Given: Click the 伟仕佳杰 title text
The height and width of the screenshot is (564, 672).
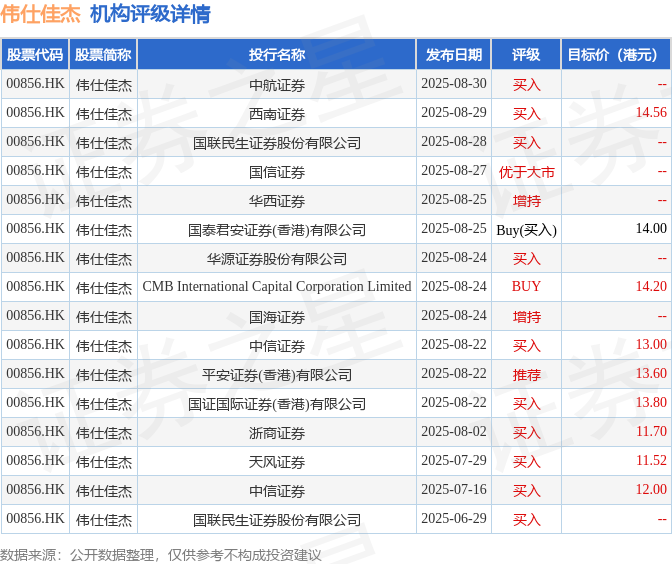Looking at the screenshot, I should (40, 14).
